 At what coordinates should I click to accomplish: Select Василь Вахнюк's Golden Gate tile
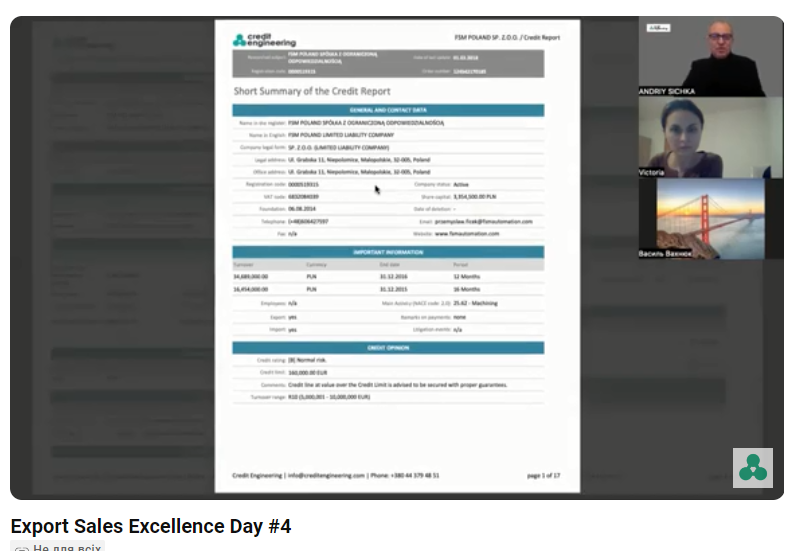[x=711, y=219]
